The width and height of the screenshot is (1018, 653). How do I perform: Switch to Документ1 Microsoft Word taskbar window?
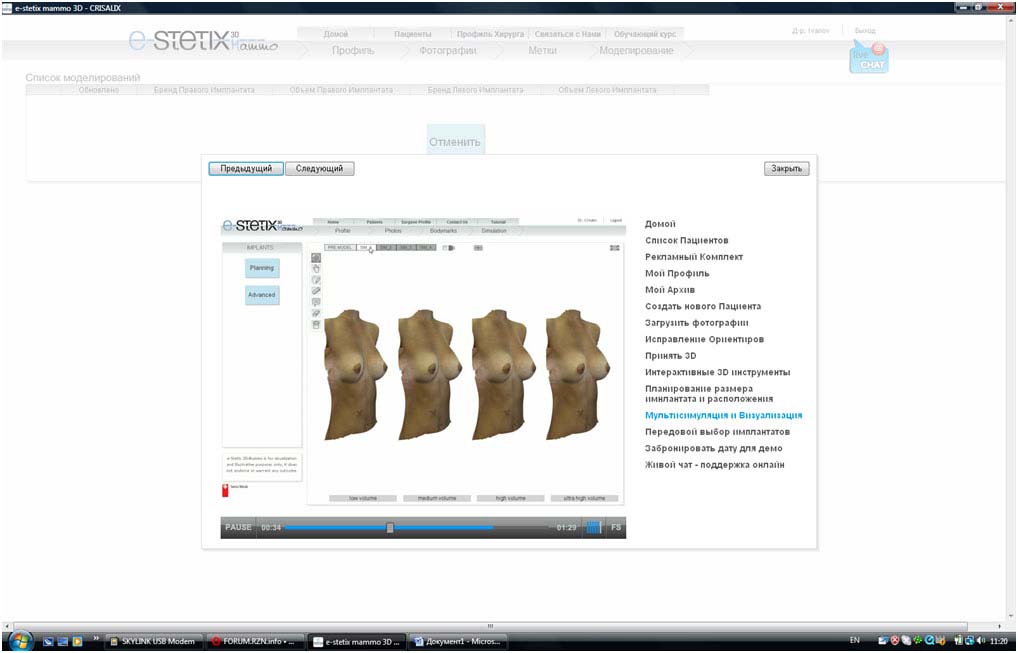[460, 641]
